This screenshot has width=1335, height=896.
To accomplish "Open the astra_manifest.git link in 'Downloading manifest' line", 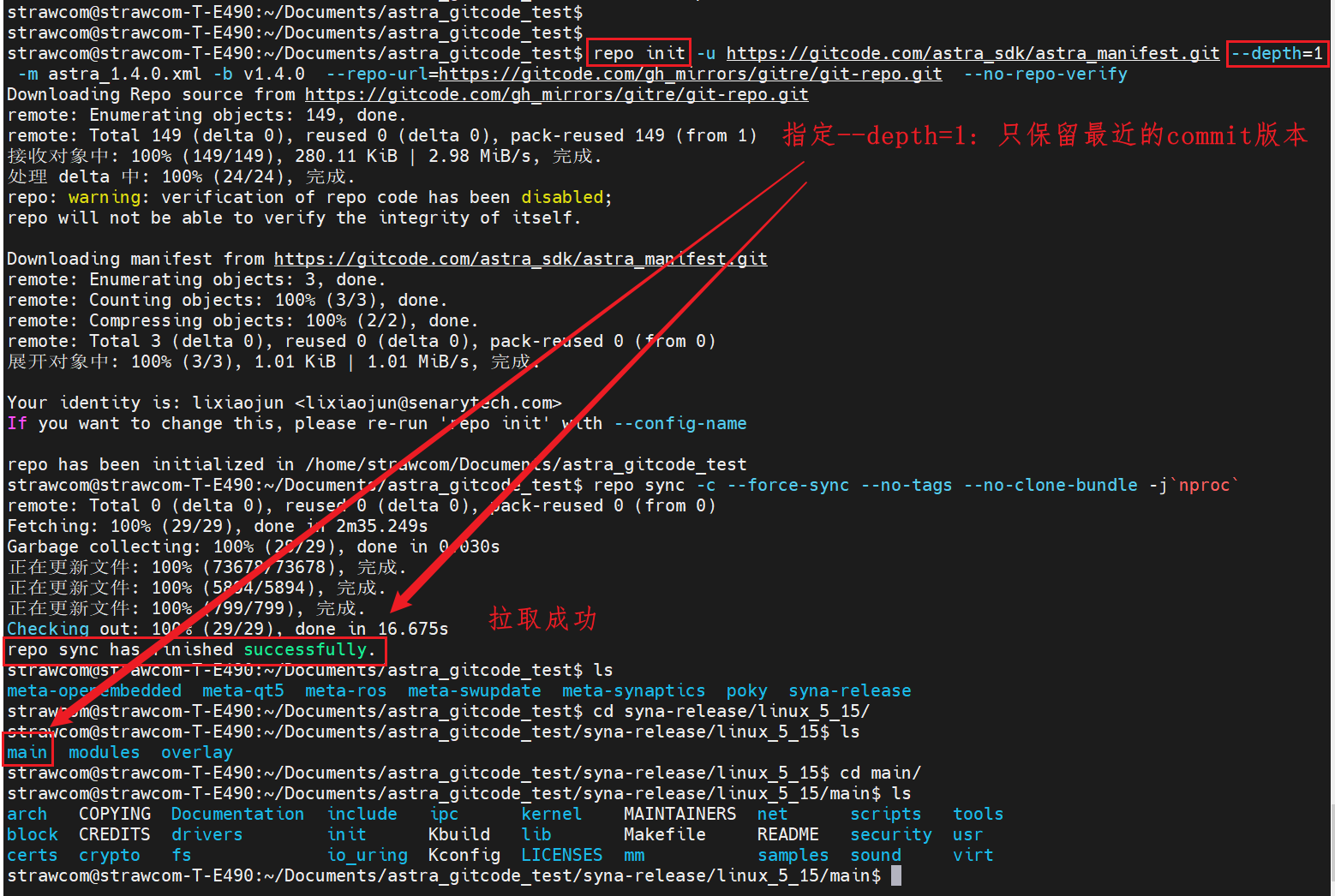I will click(x=520, y=259).
